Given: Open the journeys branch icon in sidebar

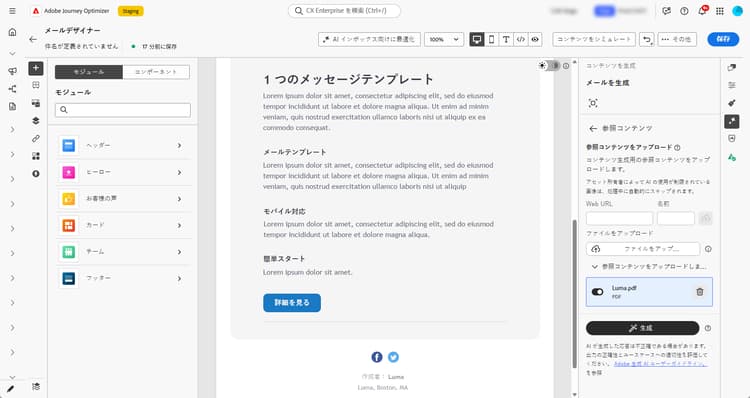Looking at the screenshot, I should coord(12,88).
